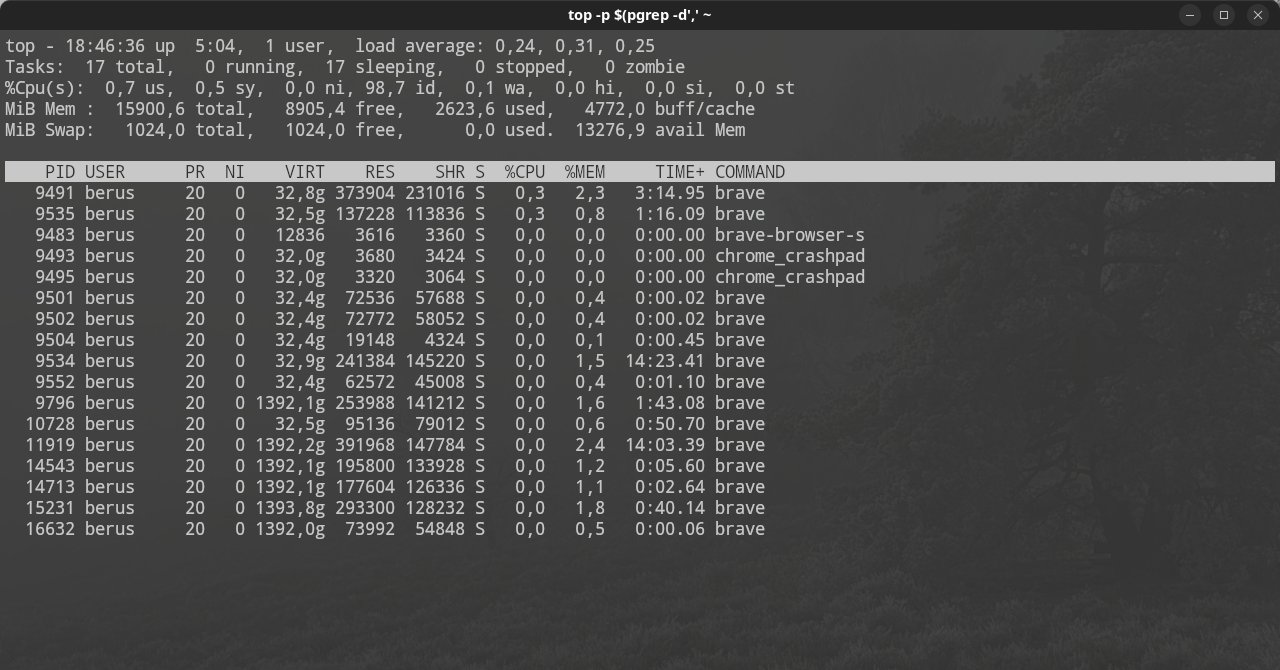Screen dimensions: 1280x670
Task: Click '13276,9 avail Mem' value
Action: point(660,130)
